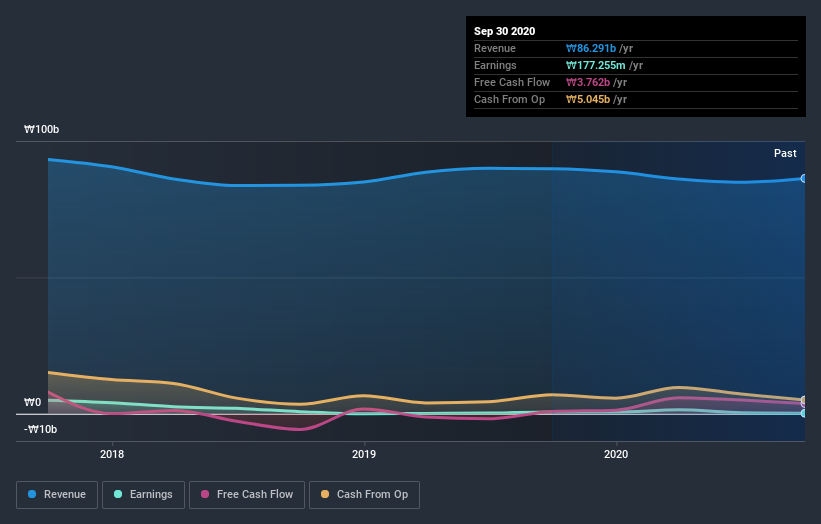Toggle the Cash From Op legend button
The width and height of the screenshot is (821, 524).
[x=364, y=495]
